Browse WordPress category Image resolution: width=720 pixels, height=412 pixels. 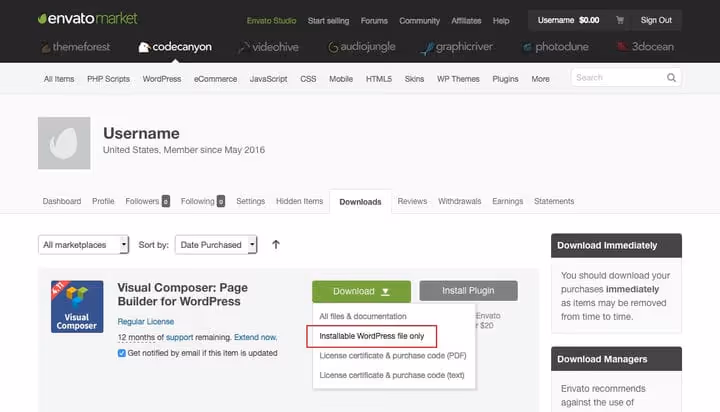(162, 79)
